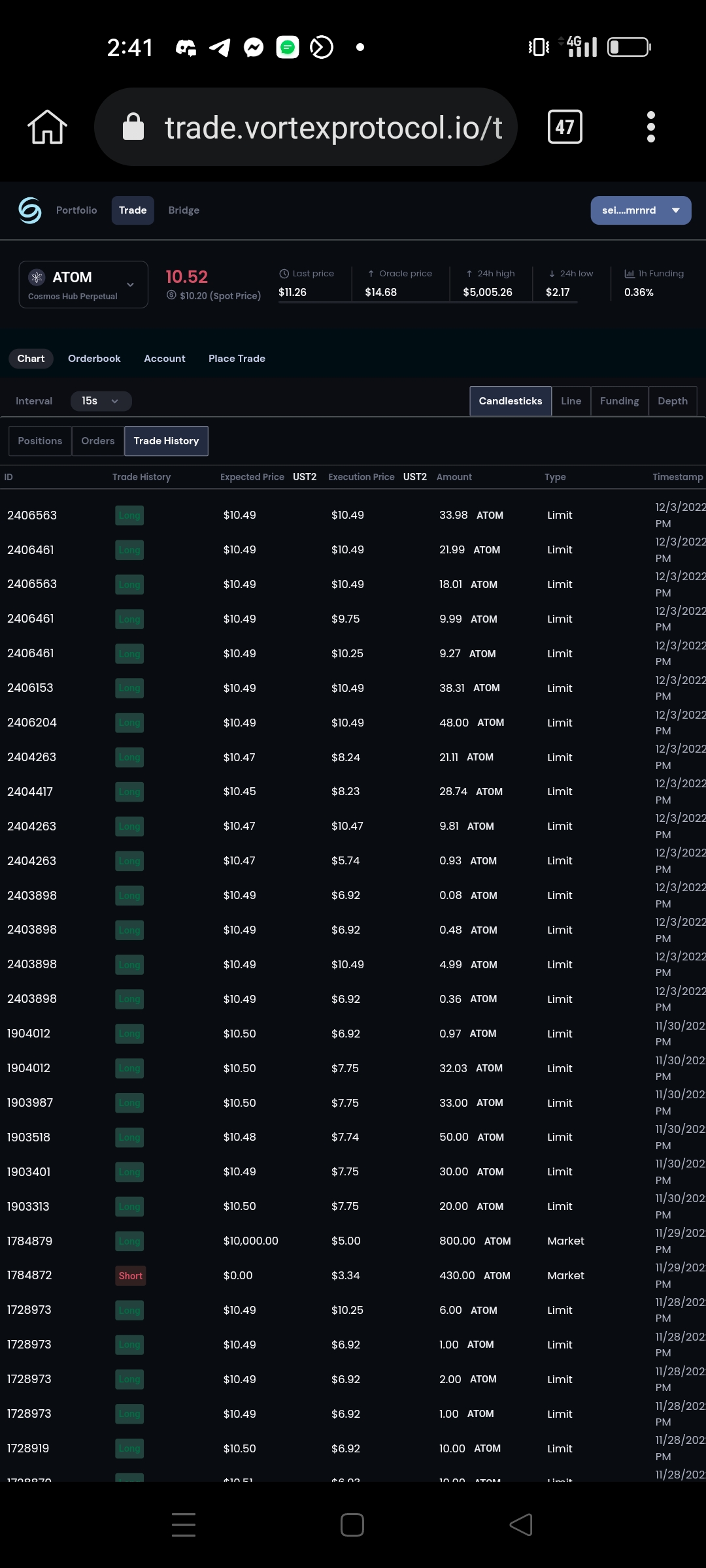The width and height of the screenshot is (706, 1568).
Task: Click the Type column header
Action: 555,477
